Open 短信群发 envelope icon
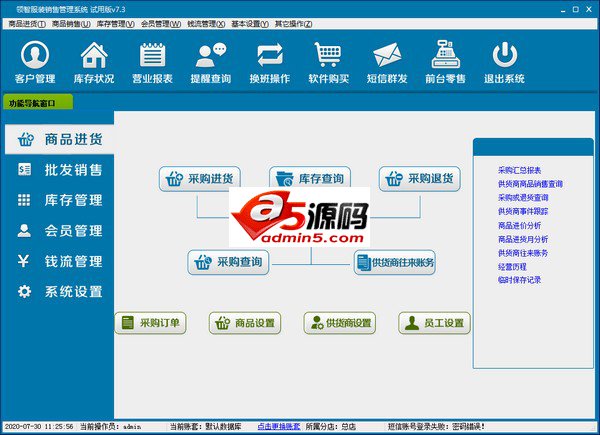 [387, 62]
